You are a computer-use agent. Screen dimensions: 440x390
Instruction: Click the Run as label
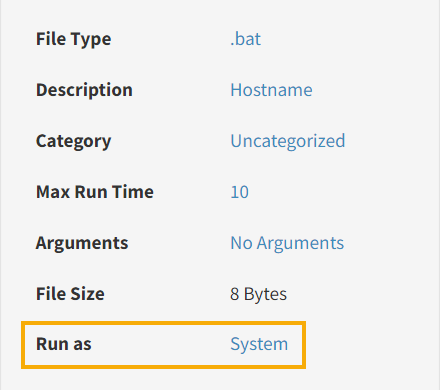pyautogui.click(x=63, y=344)
